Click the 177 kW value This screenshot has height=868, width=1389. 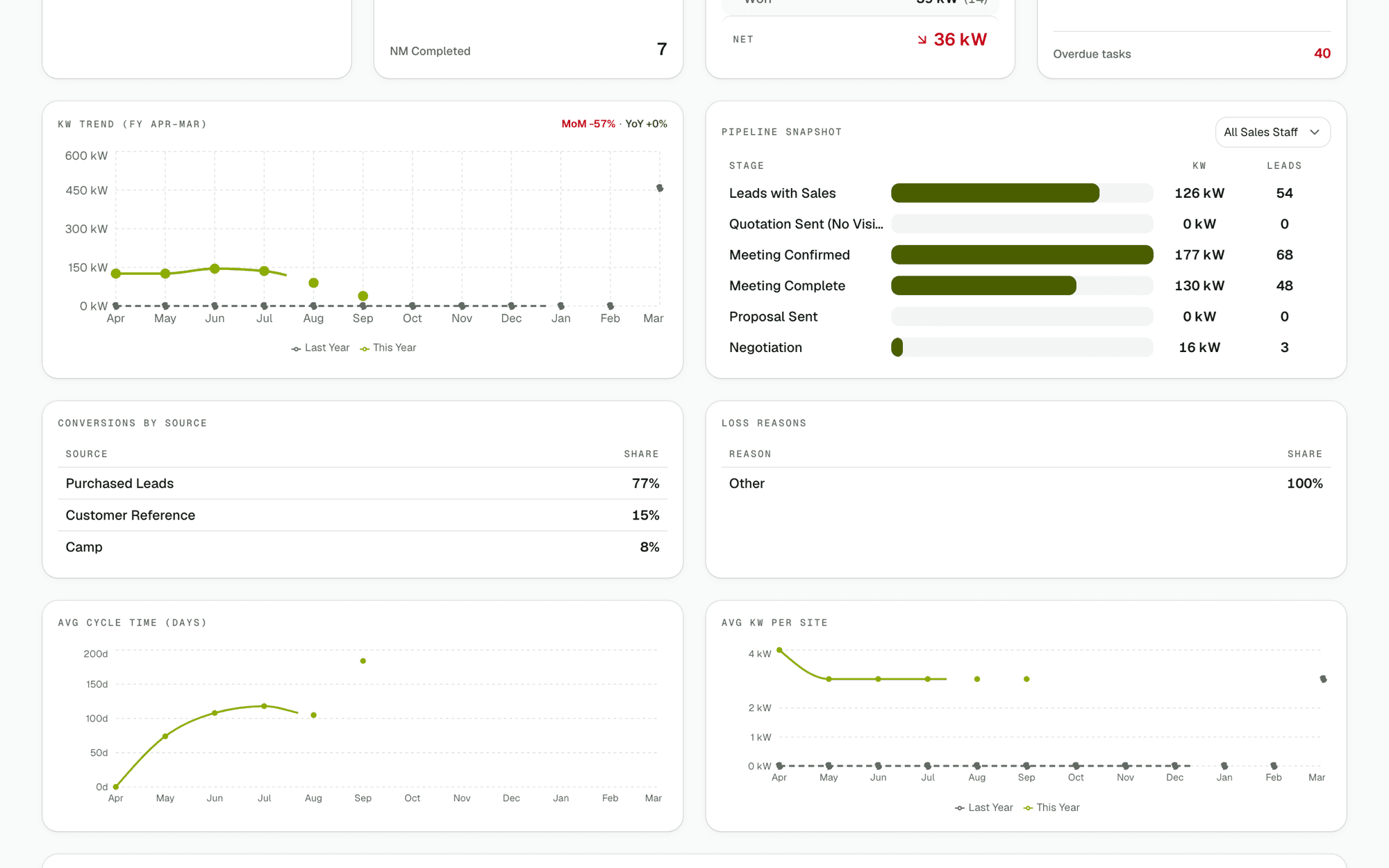pyautogui.click(x=1199, y=255)
